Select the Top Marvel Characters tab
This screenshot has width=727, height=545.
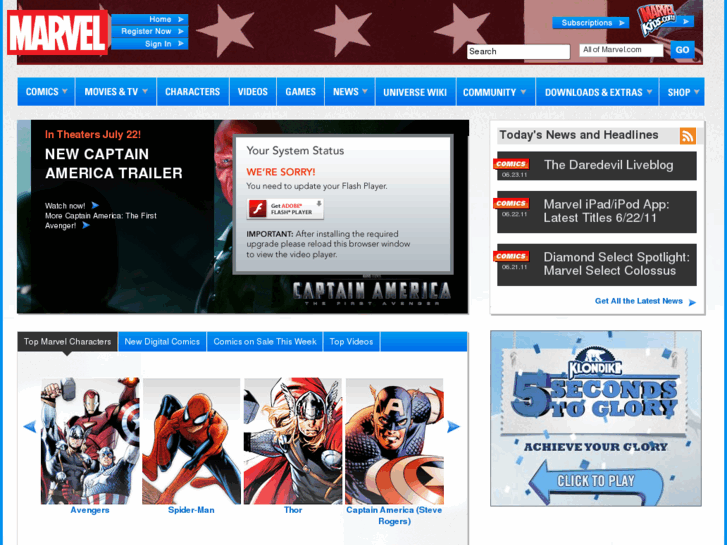68,342
